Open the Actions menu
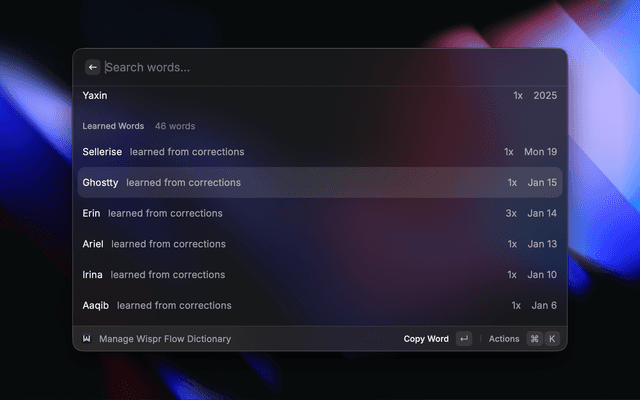640x400 pixels. [504, 339]
